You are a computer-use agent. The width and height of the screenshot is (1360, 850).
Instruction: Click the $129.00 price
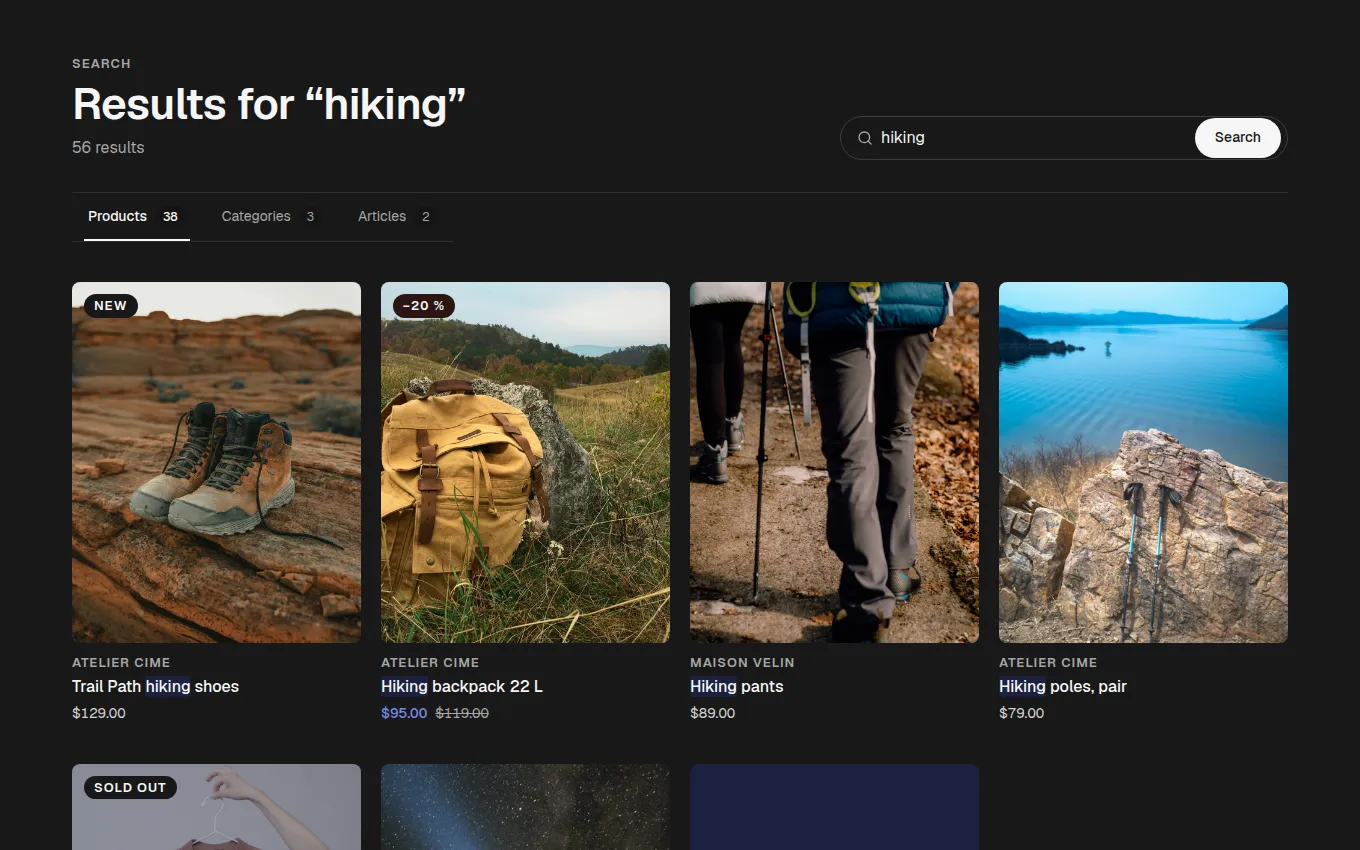[x=99, y=713]
